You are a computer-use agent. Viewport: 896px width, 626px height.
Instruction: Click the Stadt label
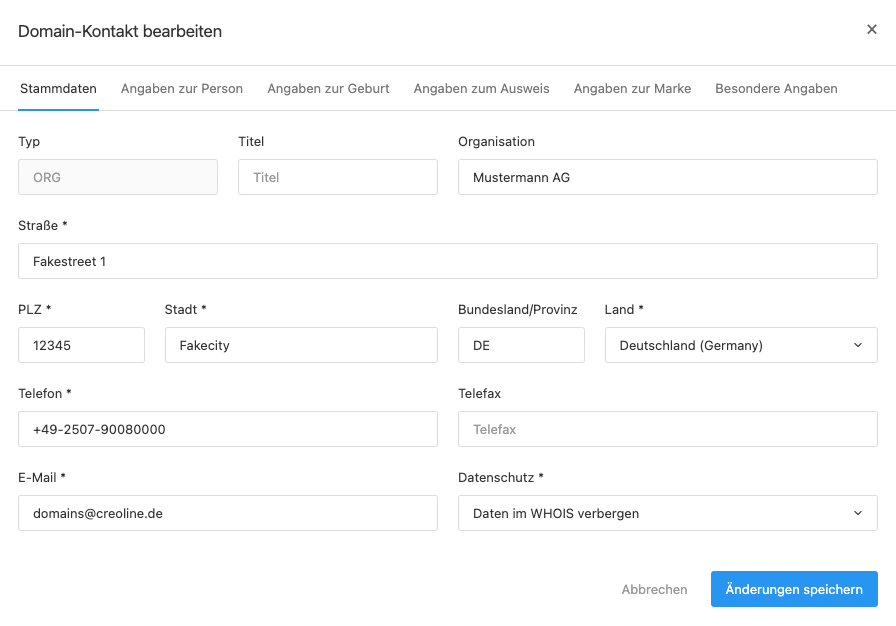click(185, 310)
